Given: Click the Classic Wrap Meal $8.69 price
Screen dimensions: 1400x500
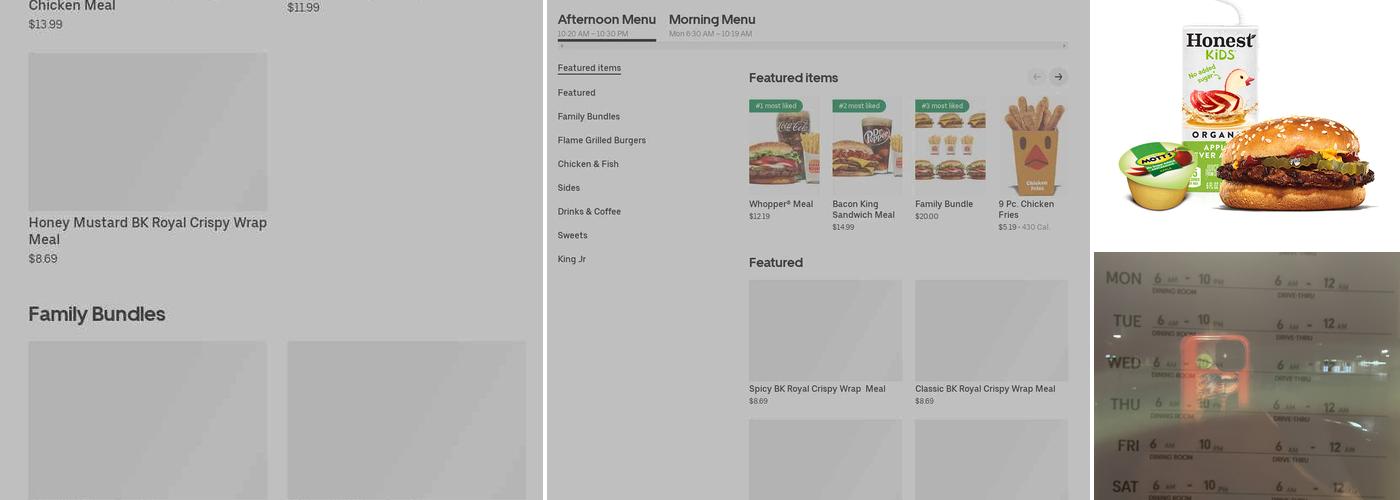Looking at the screenshot, I should [925, 401].
